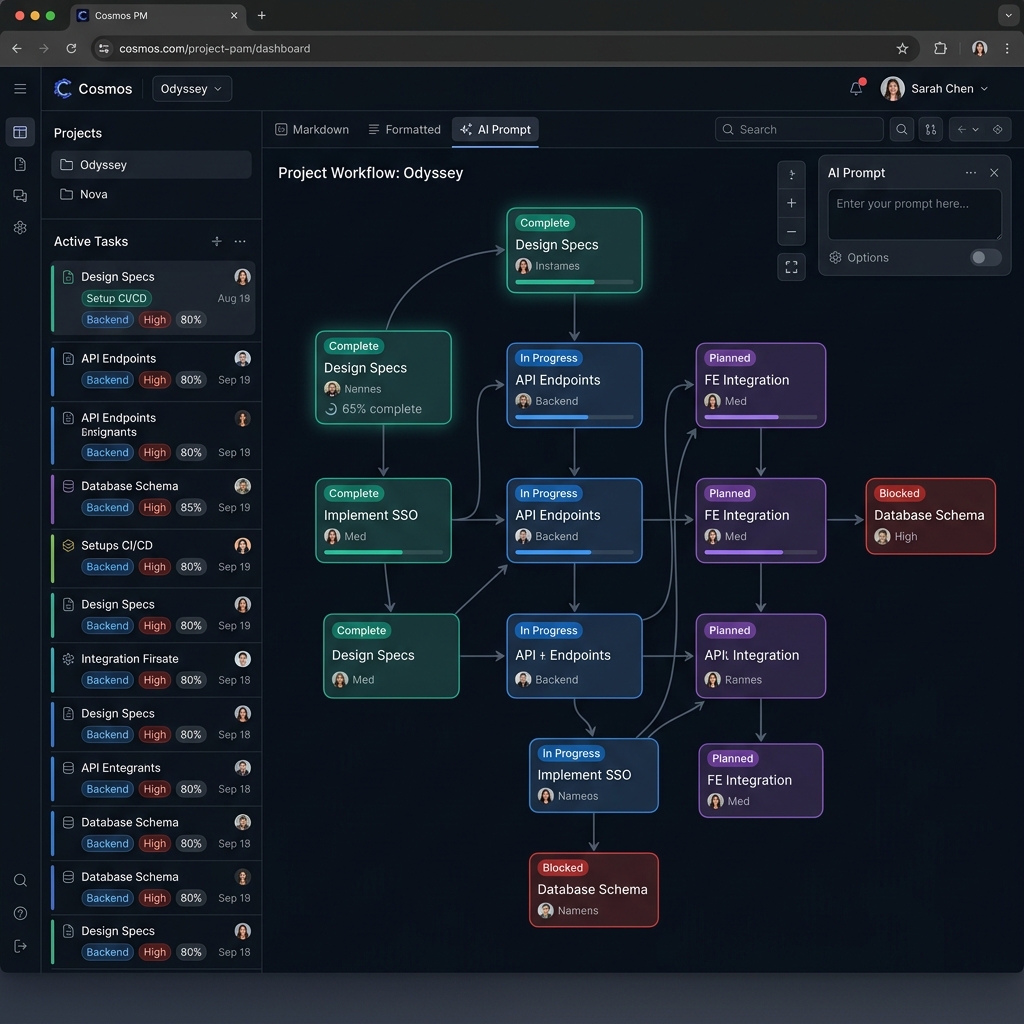Screen dimensions: 1024x1024
Task: Switch to the Markdown tab
Action: click(311, 129)
